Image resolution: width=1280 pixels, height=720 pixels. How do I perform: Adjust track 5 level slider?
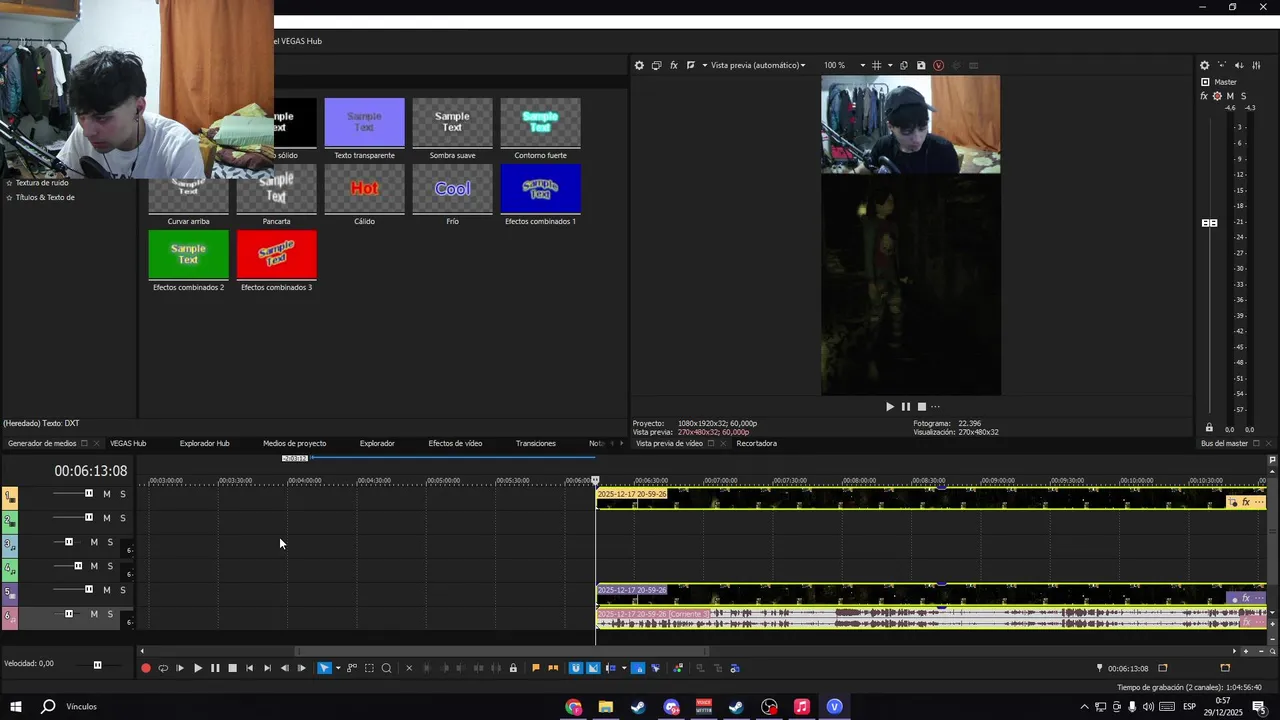89,590
